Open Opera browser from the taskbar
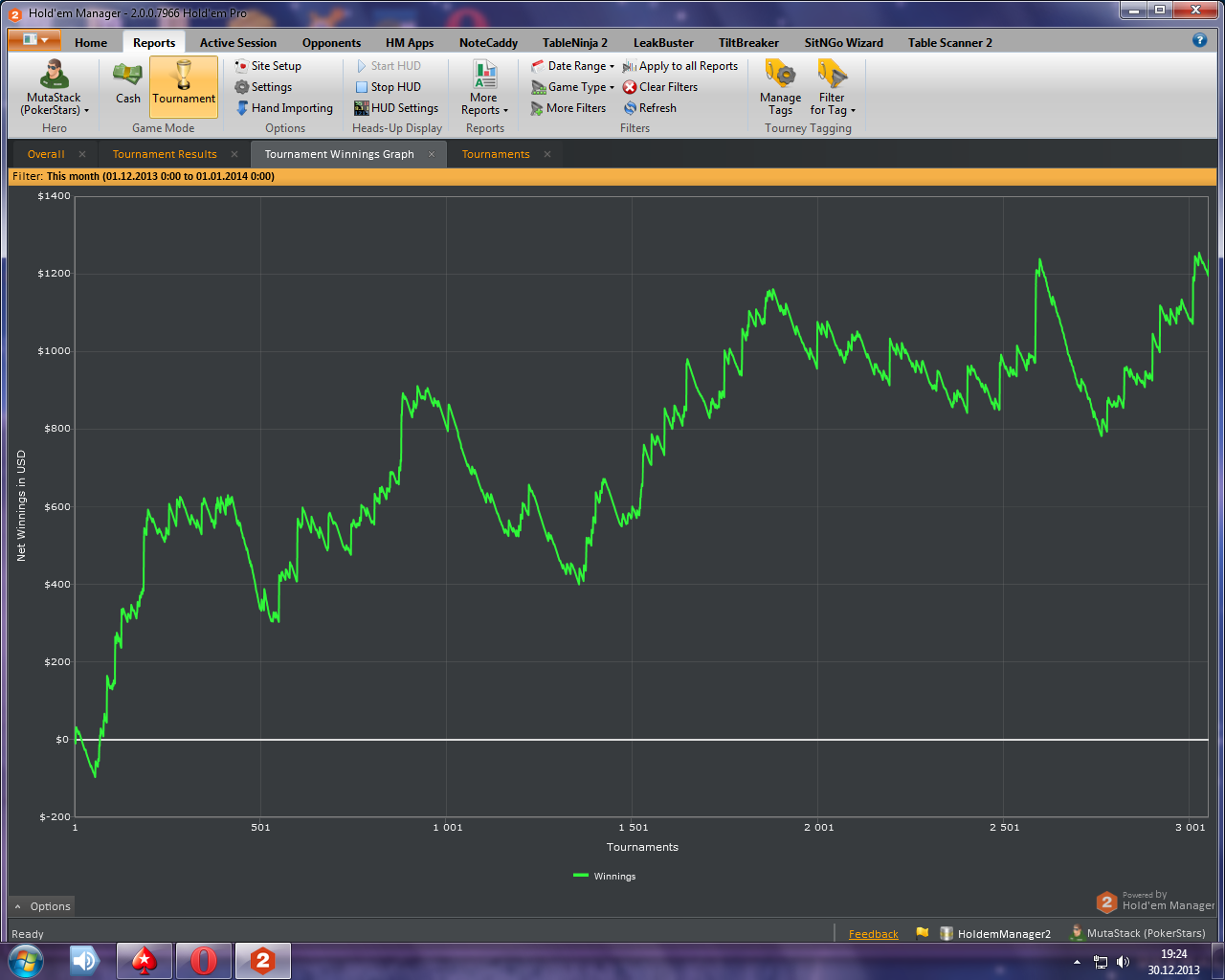Image resolution: width=1225 pixels, height=980 pixels. 204,961
